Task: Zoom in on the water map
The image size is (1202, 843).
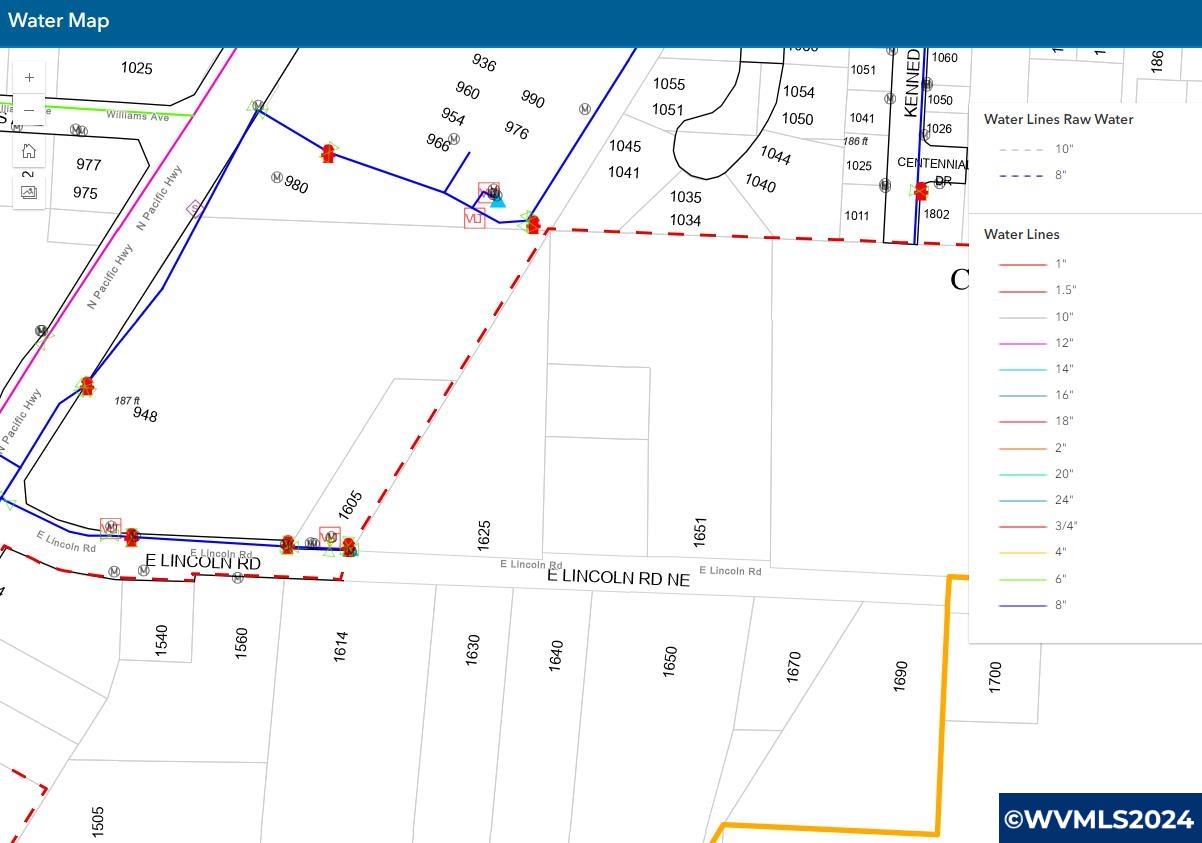Action: tap(29, 78)
